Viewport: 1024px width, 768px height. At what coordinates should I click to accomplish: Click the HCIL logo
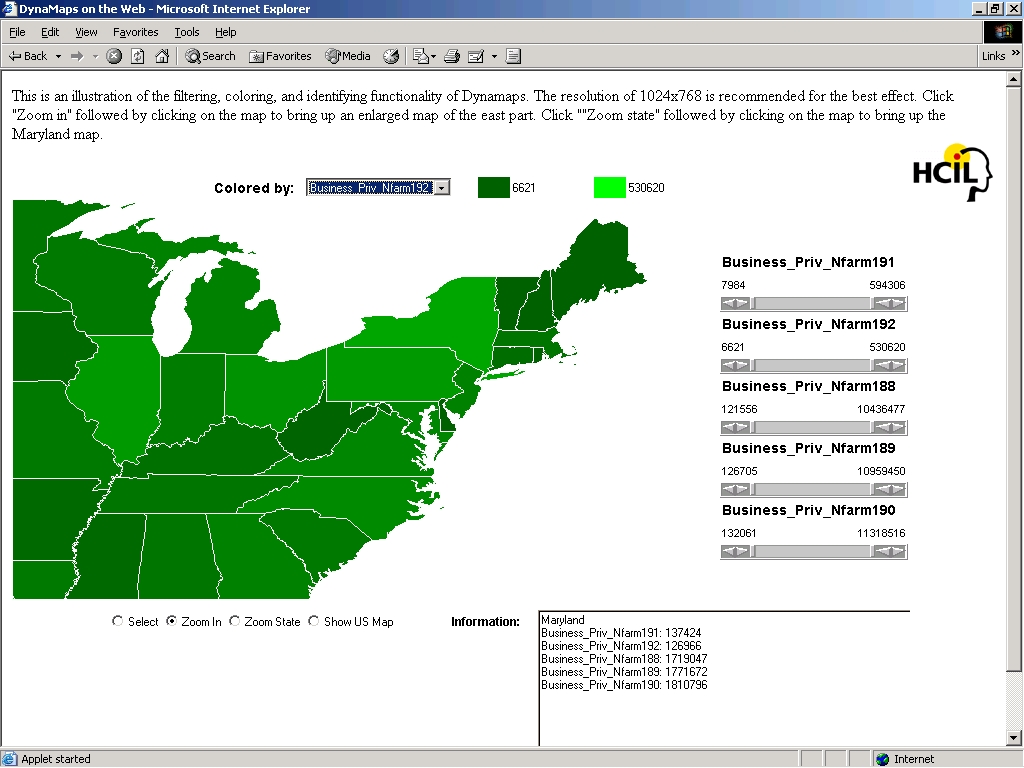pyautogui.click(x=951, y=173)
